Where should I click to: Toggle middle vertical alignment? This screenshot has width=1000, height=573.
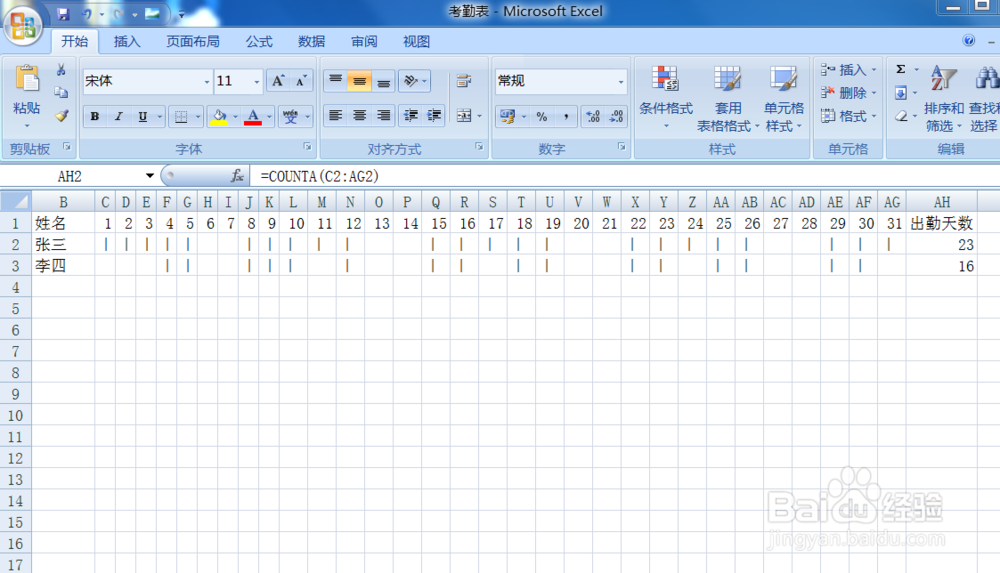pyautogui.click(x=359, y=81)
